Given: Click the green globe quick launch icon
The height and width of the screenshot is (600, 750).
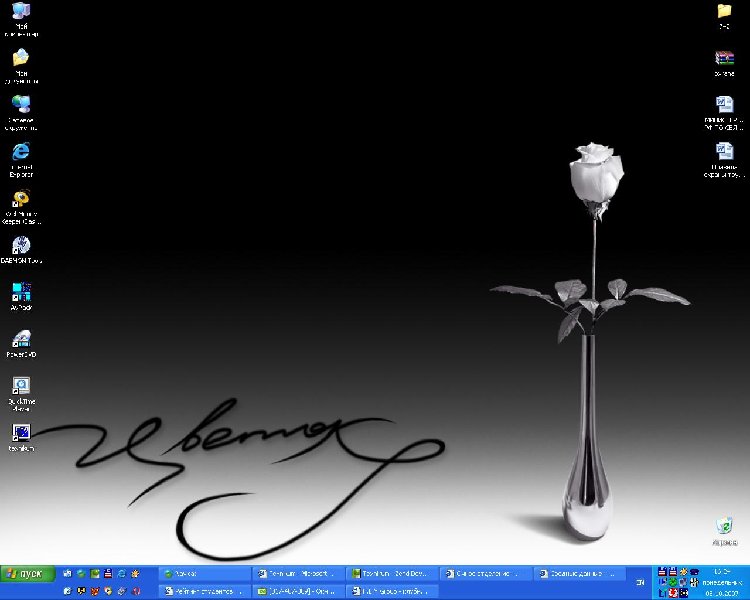Looking at the screenshot, I should pos(81,573).
